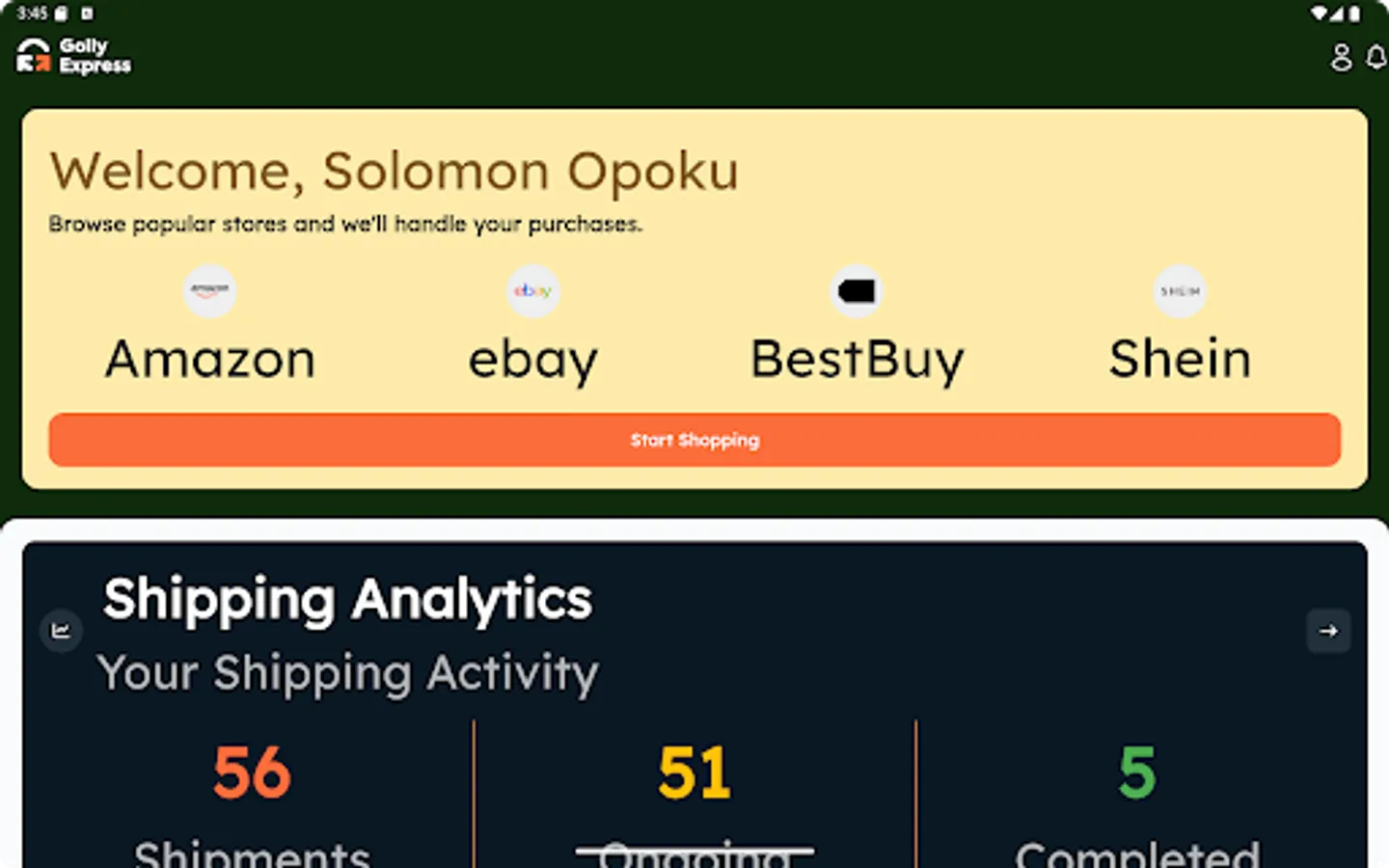The image size is (1389, 868).
Task: Select the ebay store icon
Action: (x=532, y=290)
